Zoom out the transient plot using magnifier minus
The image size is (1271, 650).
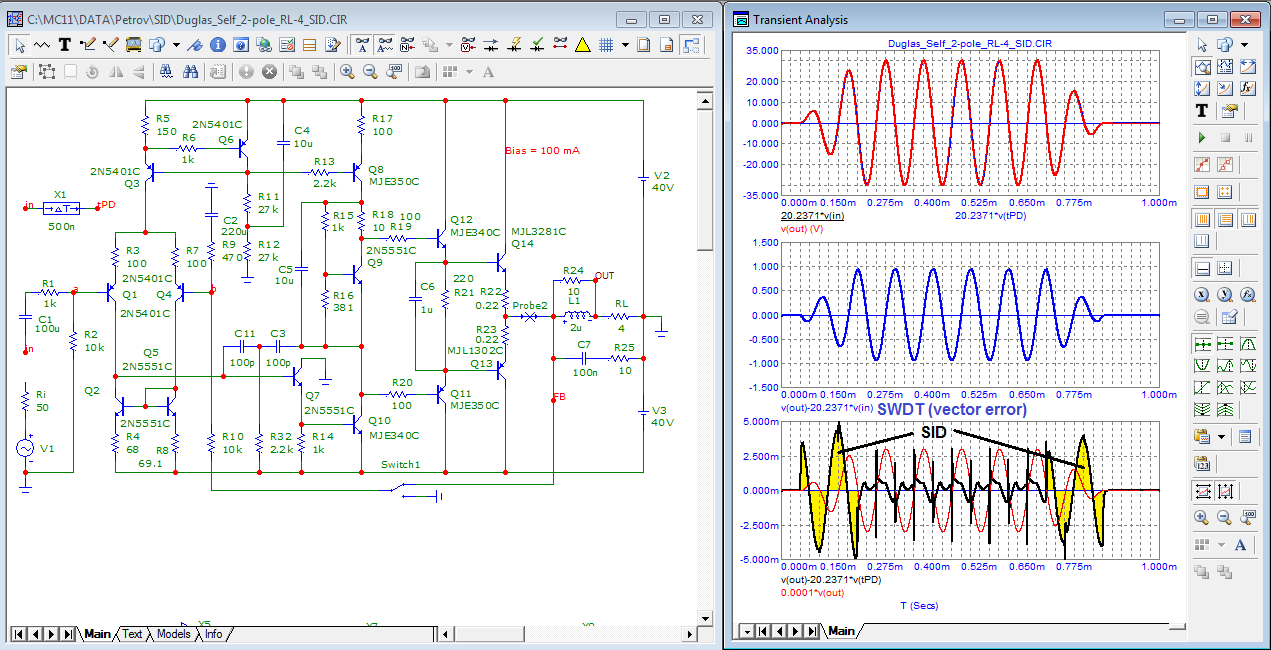point(1224,517)
